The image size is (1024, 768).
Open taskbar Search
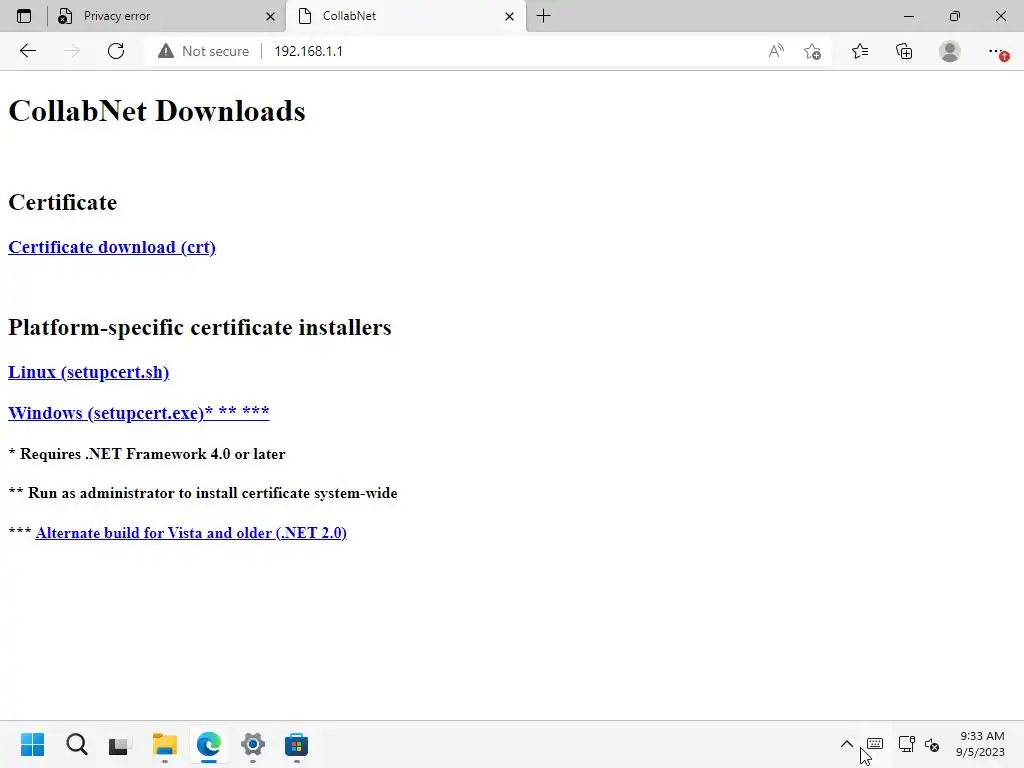pyautogui.click(x=76, y=744)
